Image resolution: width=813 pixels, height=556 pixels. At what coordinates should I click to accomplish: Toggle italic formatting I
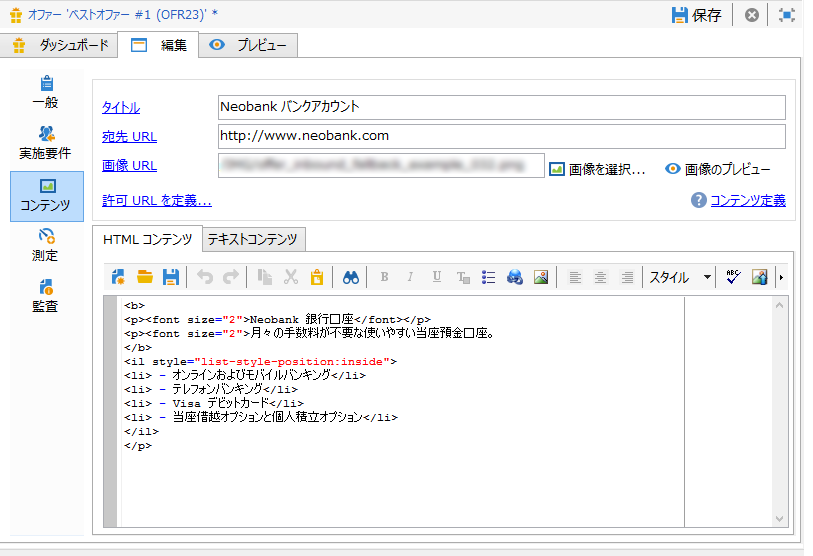(410, 277)
